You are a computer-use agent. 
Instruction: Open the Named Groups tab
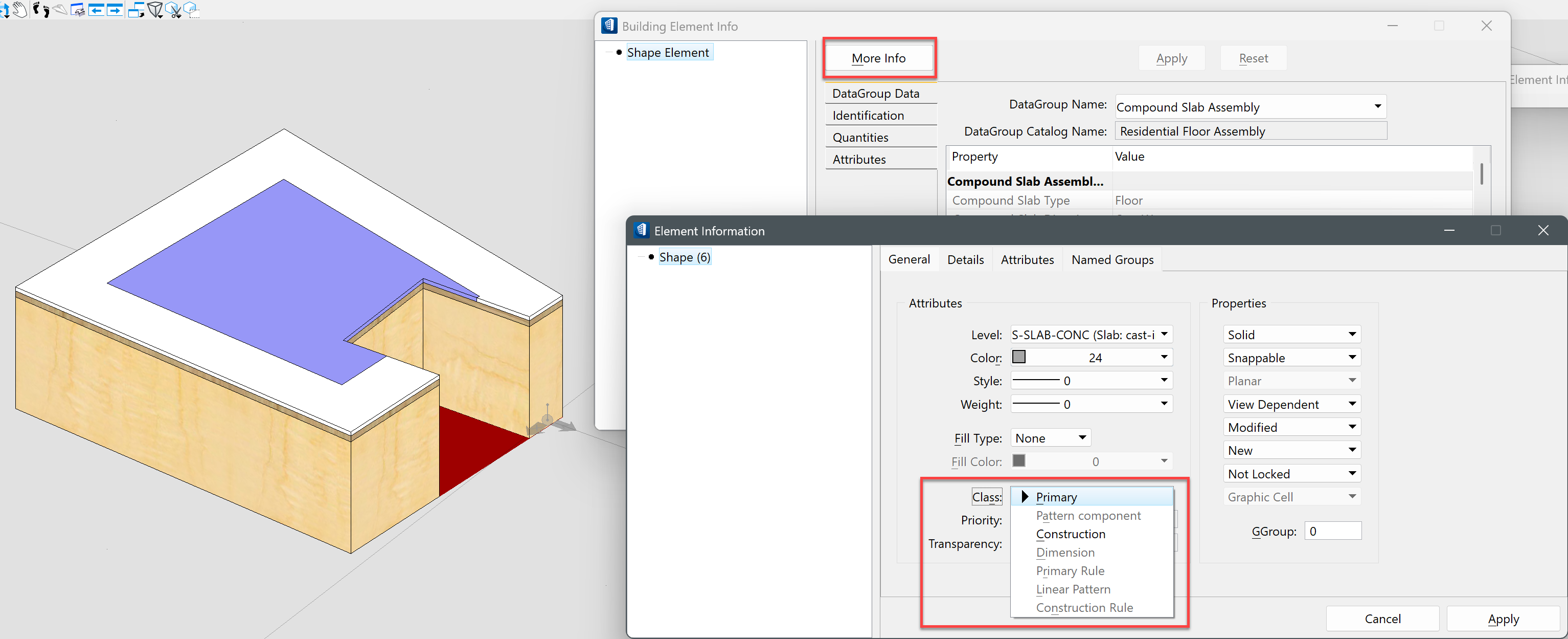pos(1111,259)
